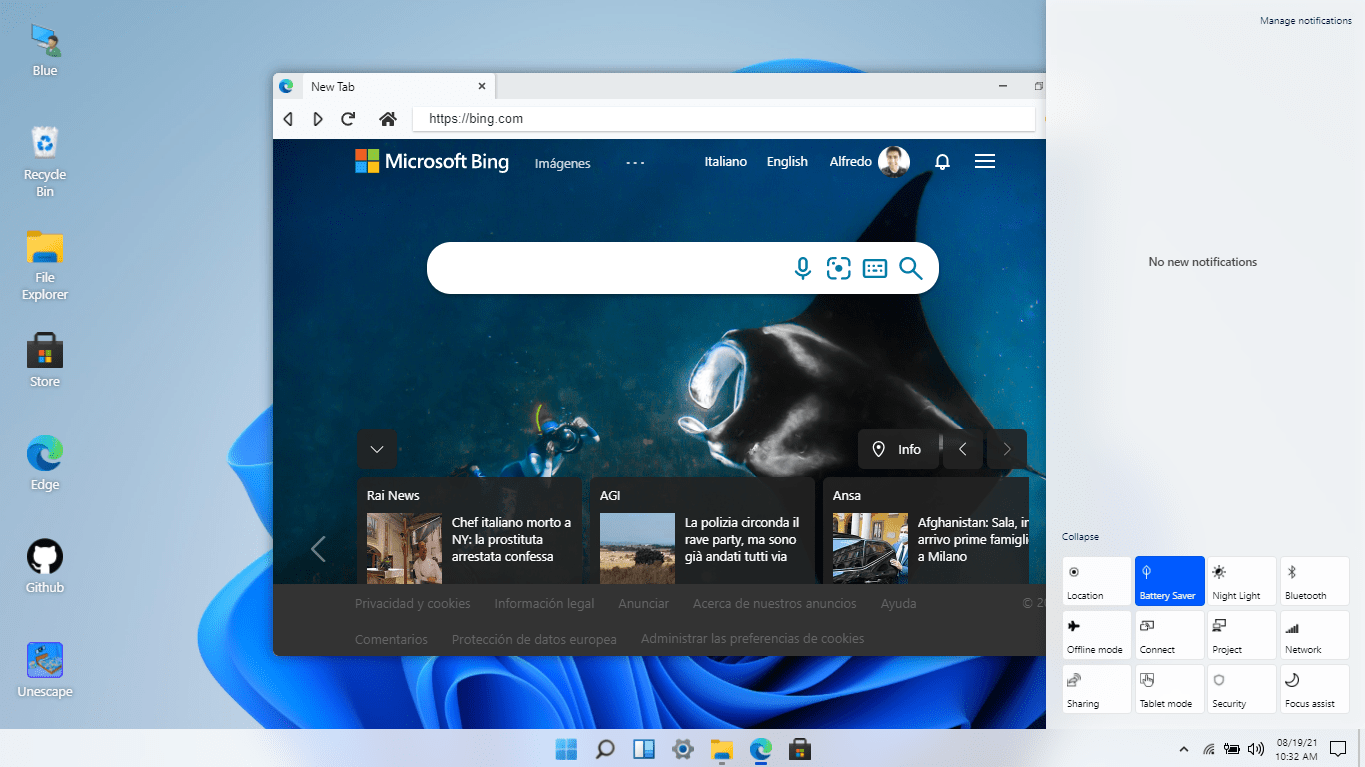Viewport: 1365px width, 767px height.
Task: Click the Info button on Bing image
Action: click(x=897, y=450)
